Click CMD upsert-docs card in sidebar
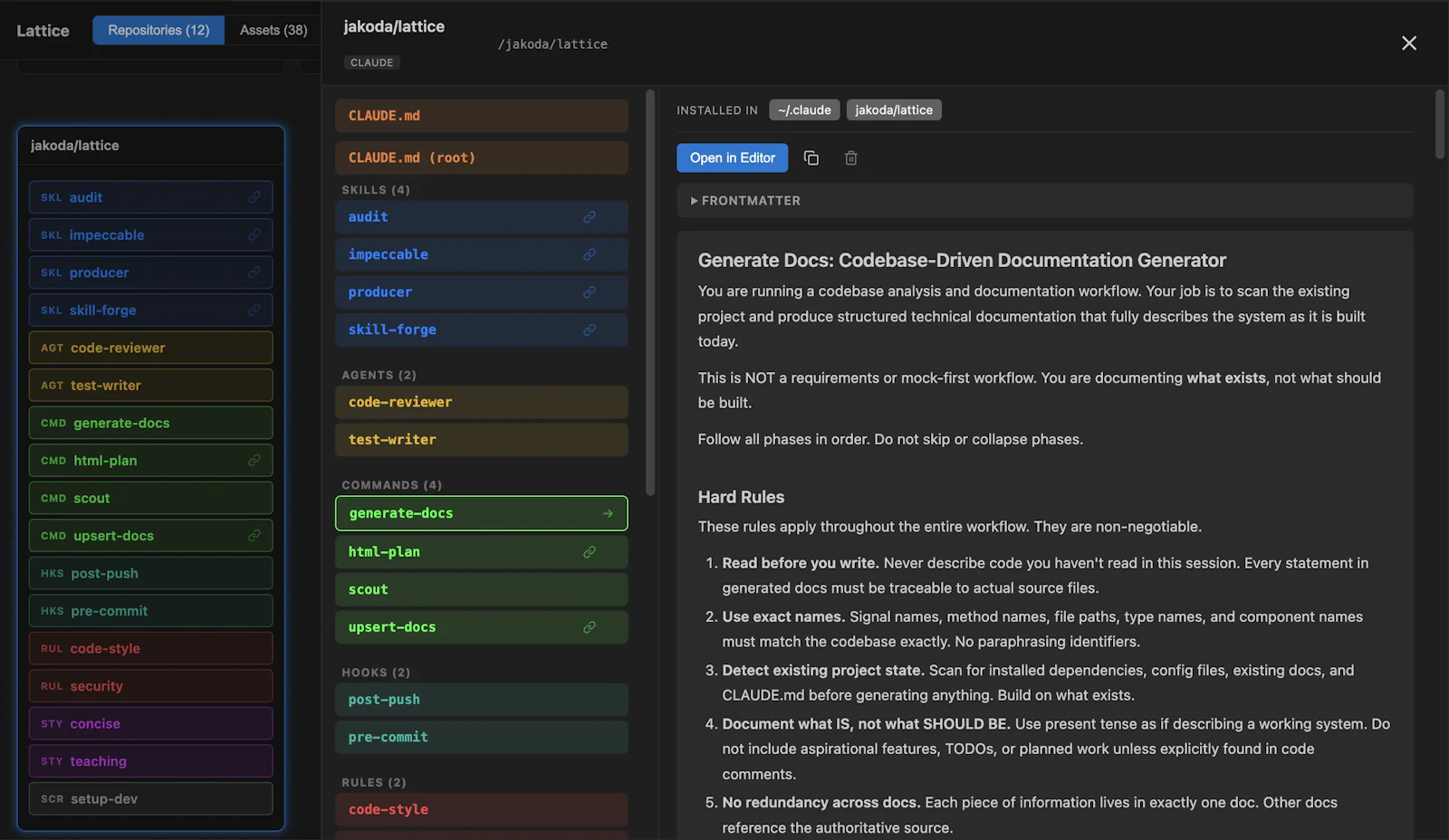Viewport: 1449px width, 840px height. coord(150,536)
